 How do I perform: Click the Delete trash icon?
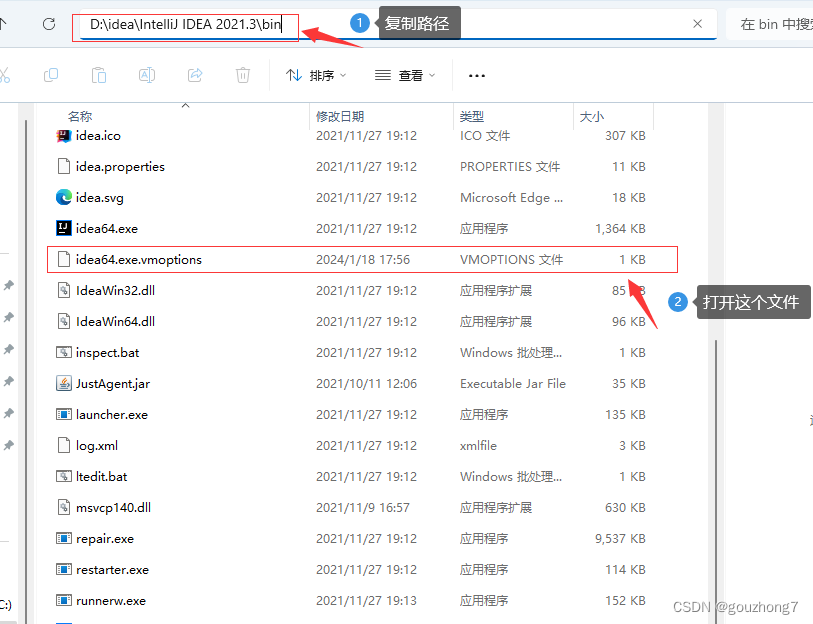coord(243,76)
